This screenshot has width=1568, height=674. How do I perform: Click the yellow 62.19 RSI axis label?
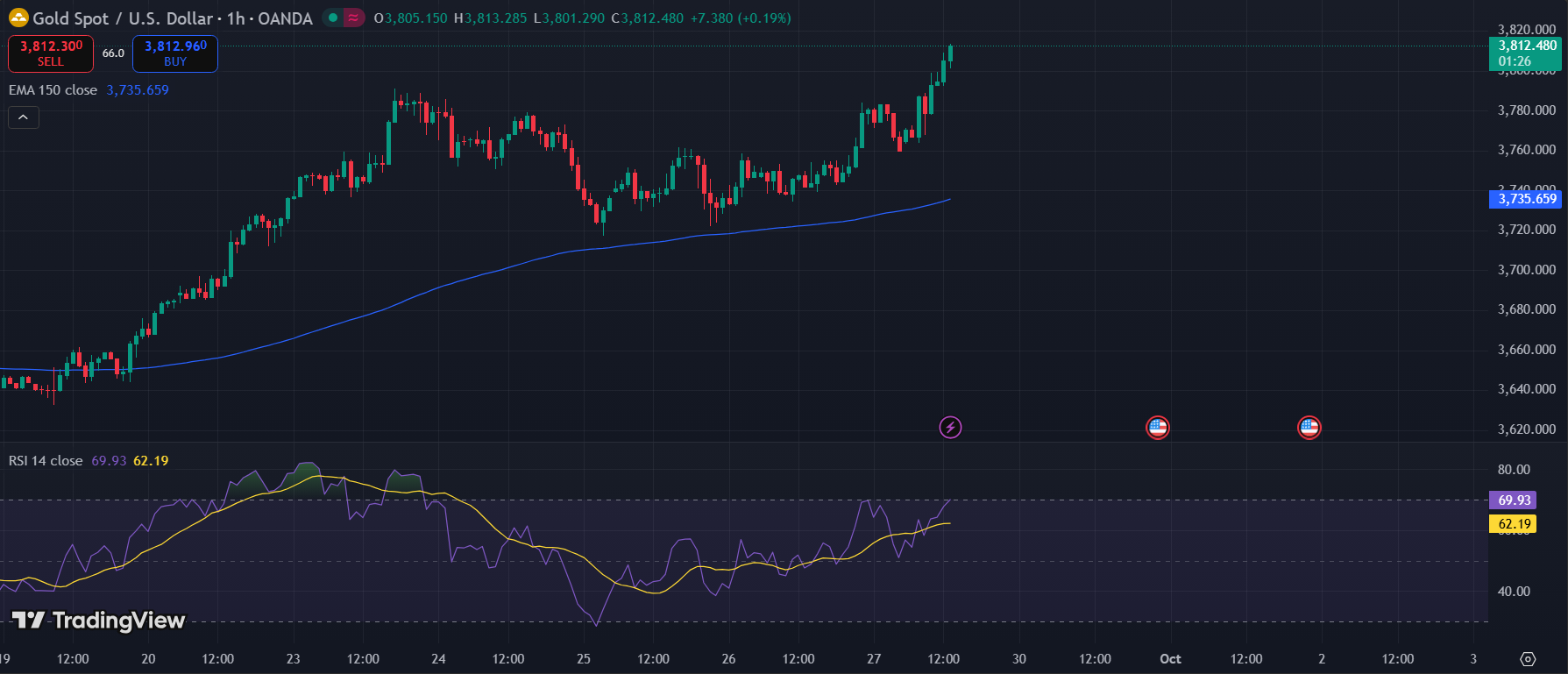[1513, 524]
